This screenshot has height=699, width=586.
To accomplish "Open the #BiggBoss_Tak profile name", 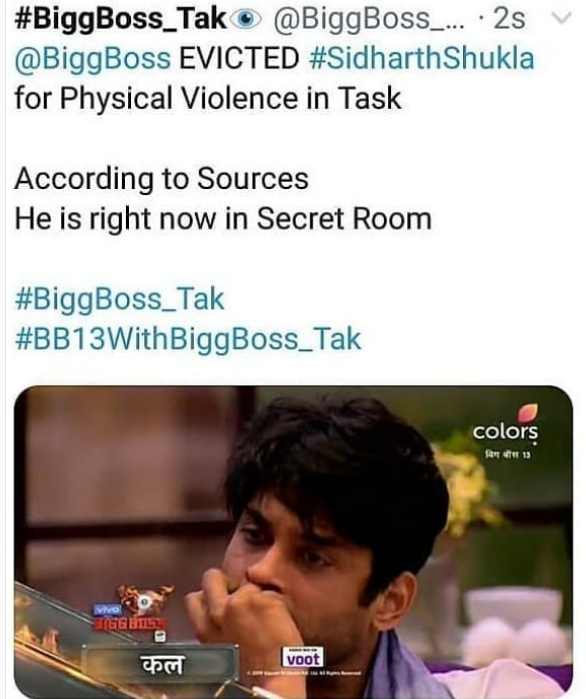I will pyautogui.click(x=119, y=20).
